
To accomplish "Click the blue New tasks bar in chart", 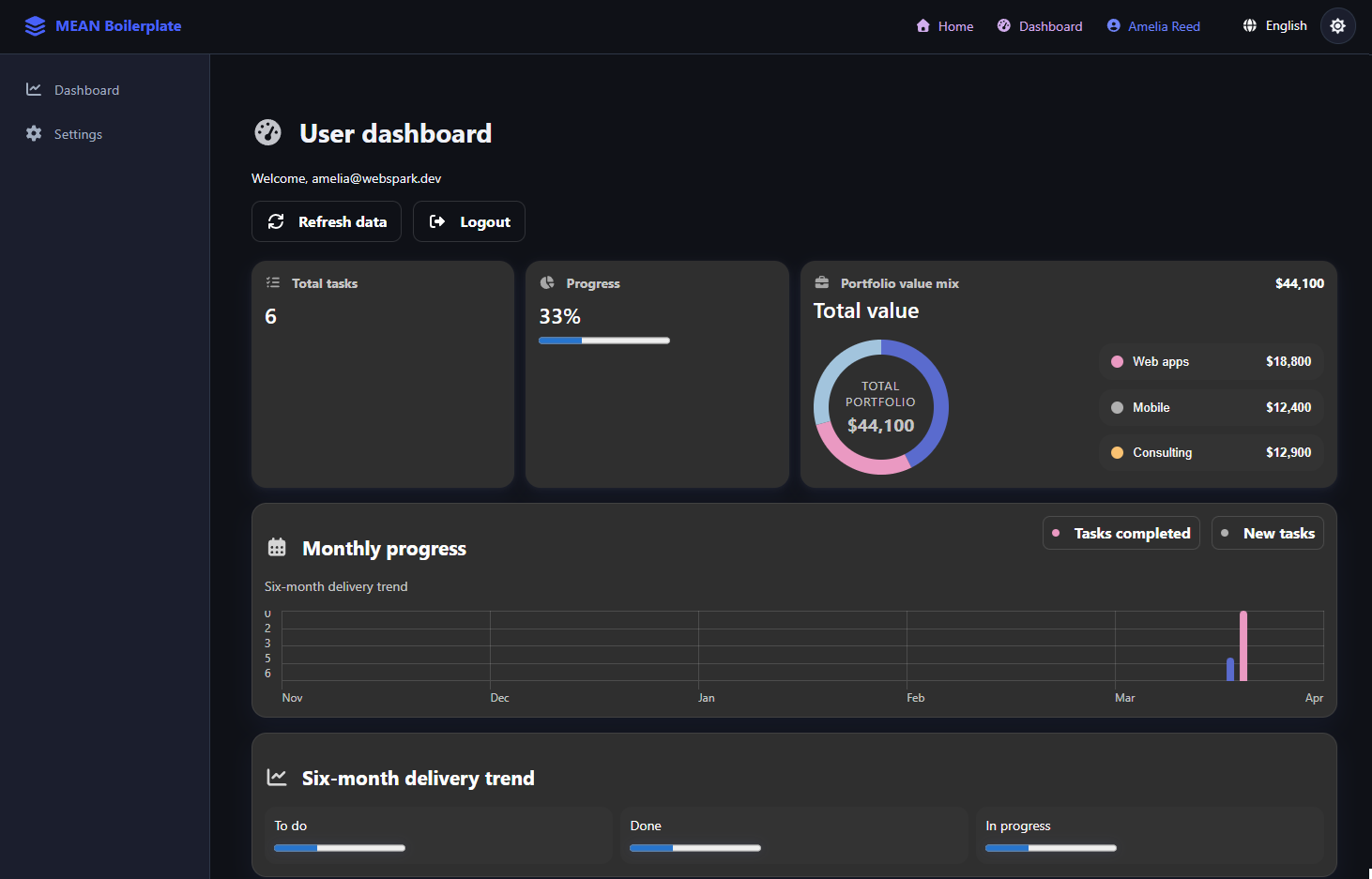I will tap(1230, 669).
